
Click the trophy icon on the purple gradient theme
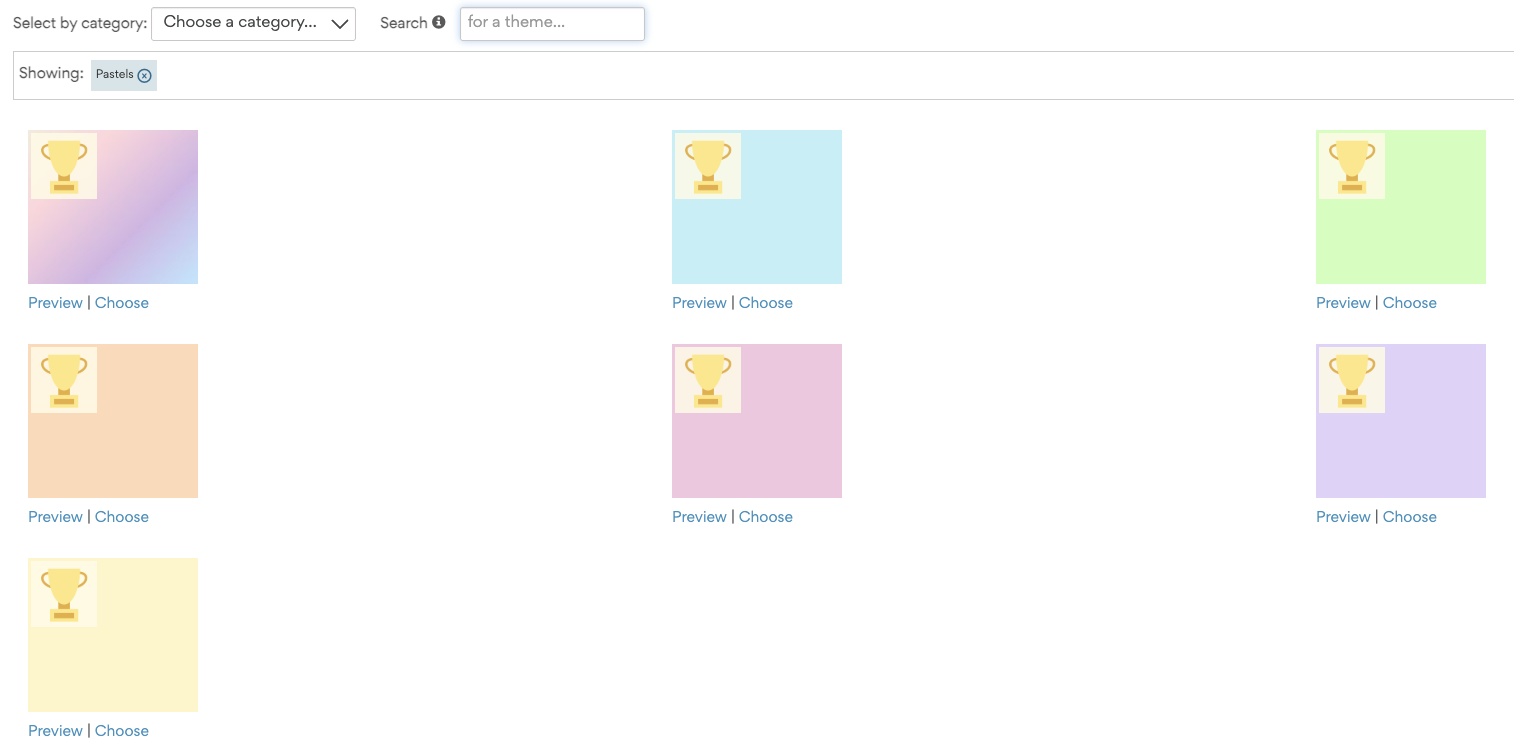click(x=64, y=166)
